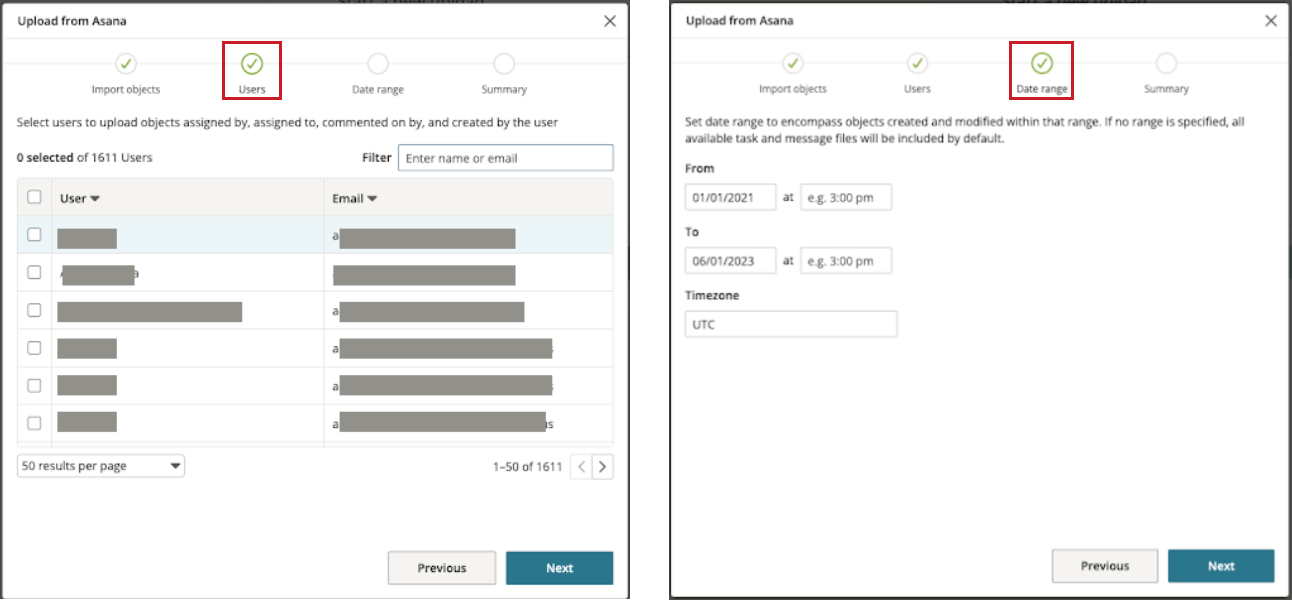This screenshot has height=601, width=1292.
Task: Sort by the Email column header
Action: (354, 198)
